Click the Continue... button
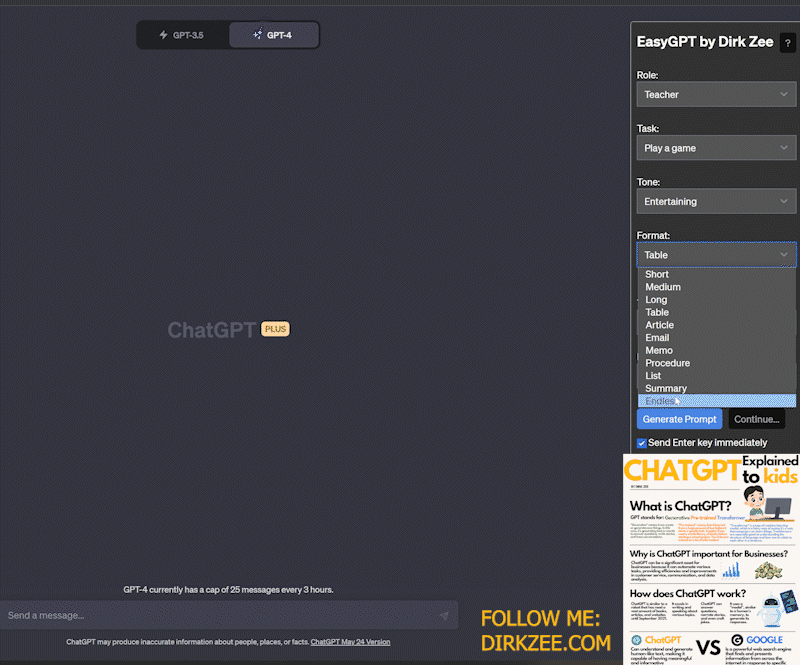This screenshot has height=665, width=800. pyautogui.click(x=757, y=419)
